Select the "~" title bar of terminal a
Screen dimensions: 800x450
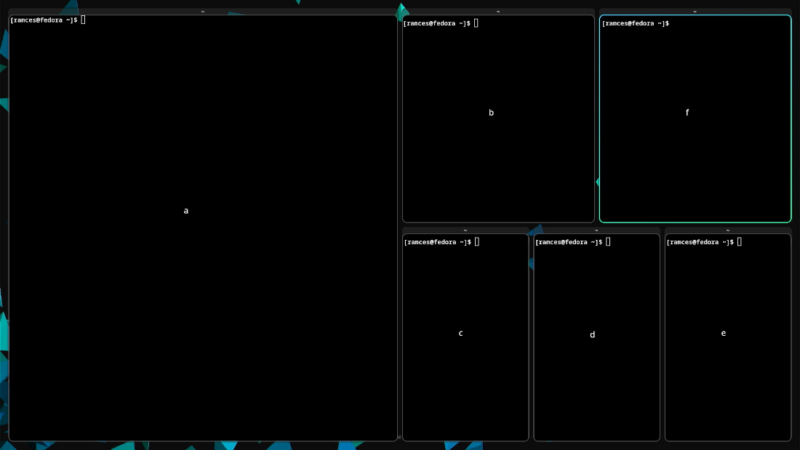203,11
